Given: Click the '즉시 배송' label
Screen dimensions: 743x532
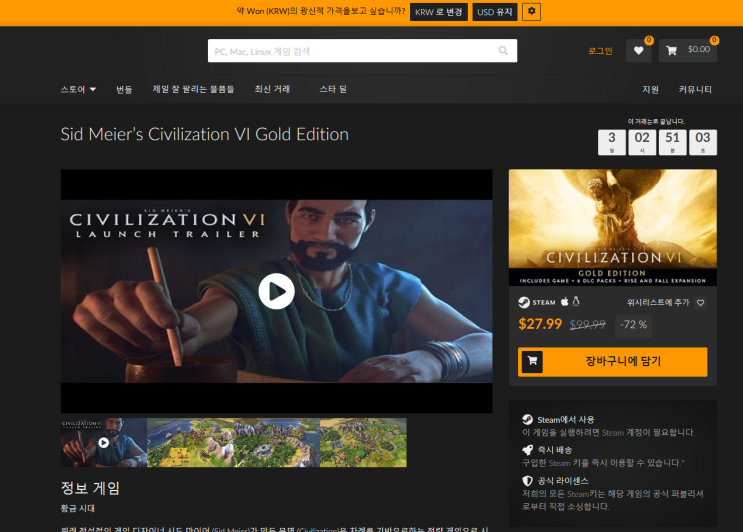Looking at the screenshot, I should click(555, 450).
